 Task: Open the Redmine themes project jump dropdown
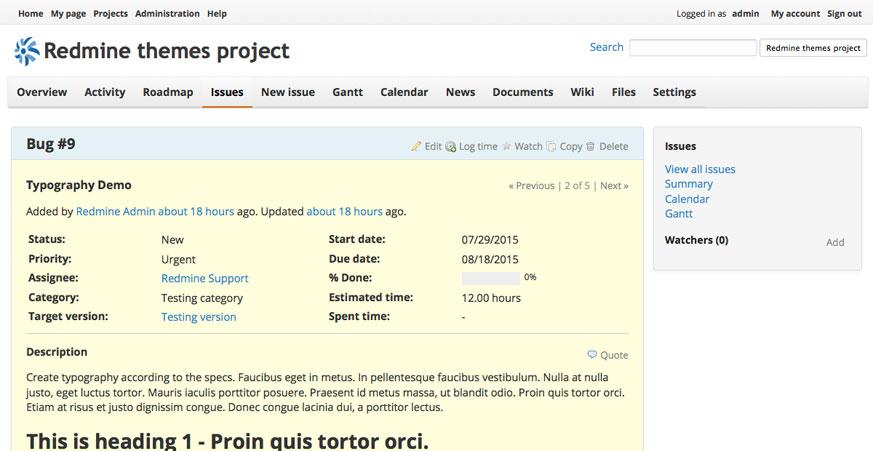813,48
